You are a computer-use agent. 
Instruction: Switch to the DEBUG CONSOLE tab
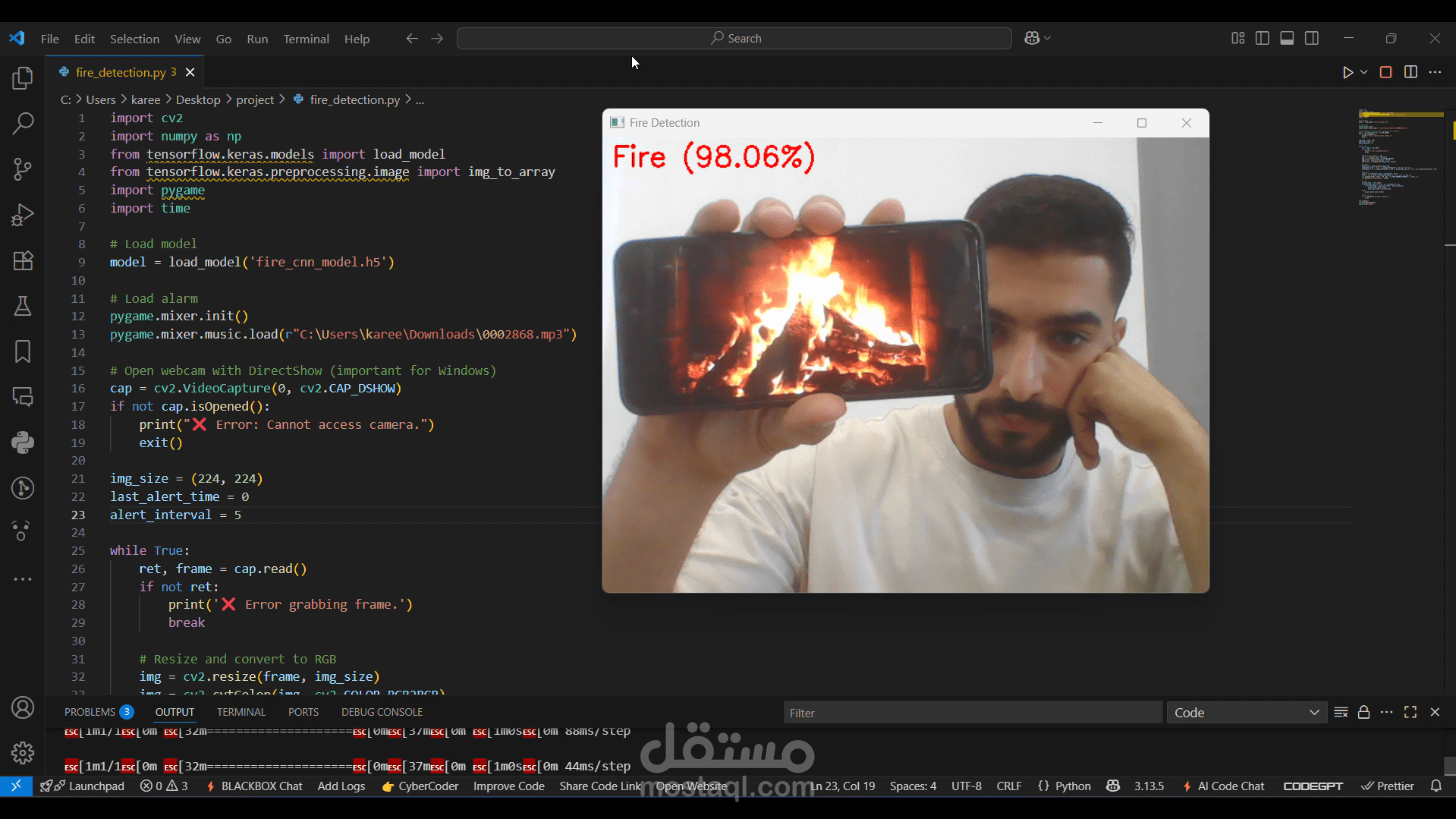pos(382,712)
